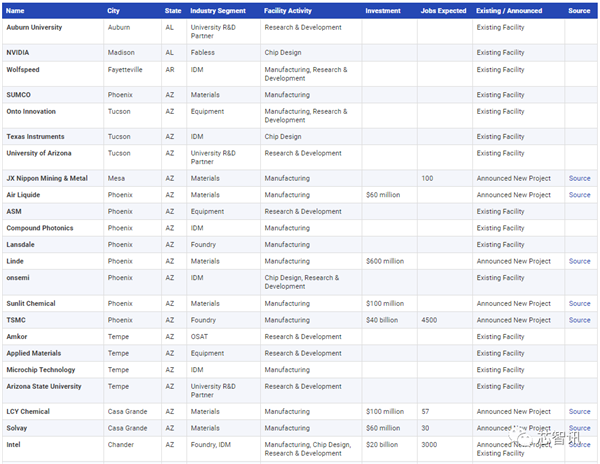Follow the Source link for Linde
This screenshot has width=600, height=464.
(579, 261)
